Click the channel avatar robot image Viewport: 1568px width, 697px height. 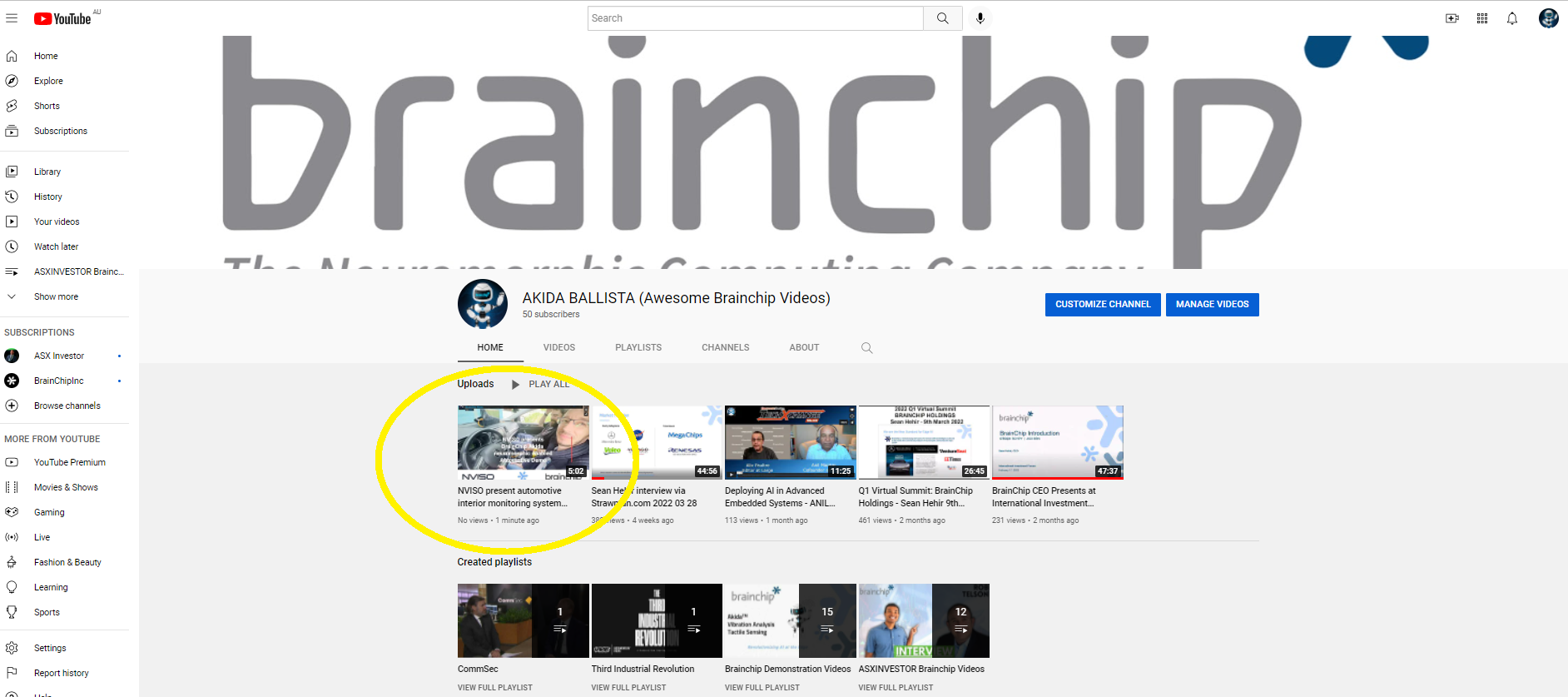point(483,304)
